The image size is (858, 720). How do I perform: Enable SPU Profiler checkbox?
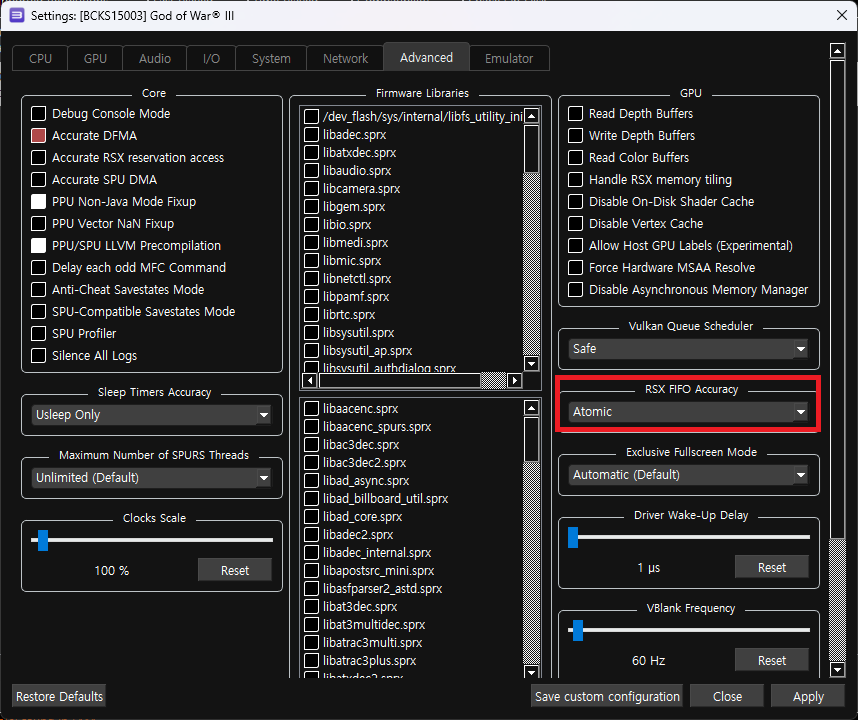pos(38,333)
